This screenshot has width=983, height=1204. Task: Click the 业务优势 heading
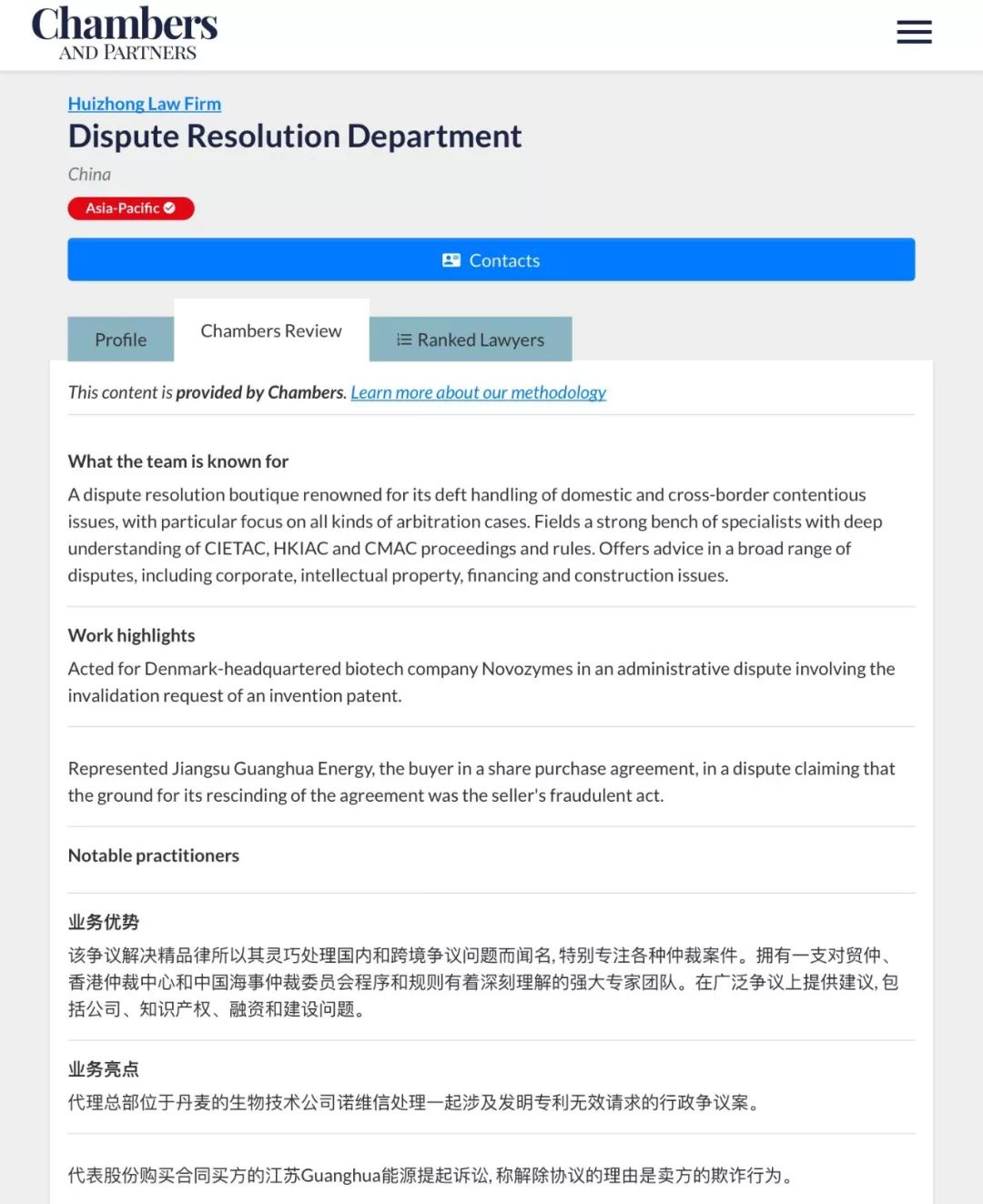click(104, 922)
